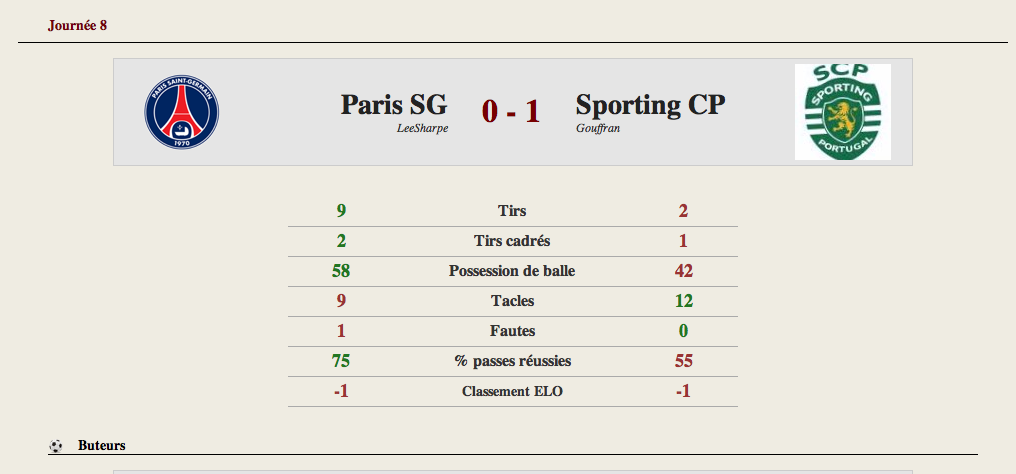Screen dimensions: 1016x474
Task: Click the Buteurs section heading
Action: coord(102,446)
